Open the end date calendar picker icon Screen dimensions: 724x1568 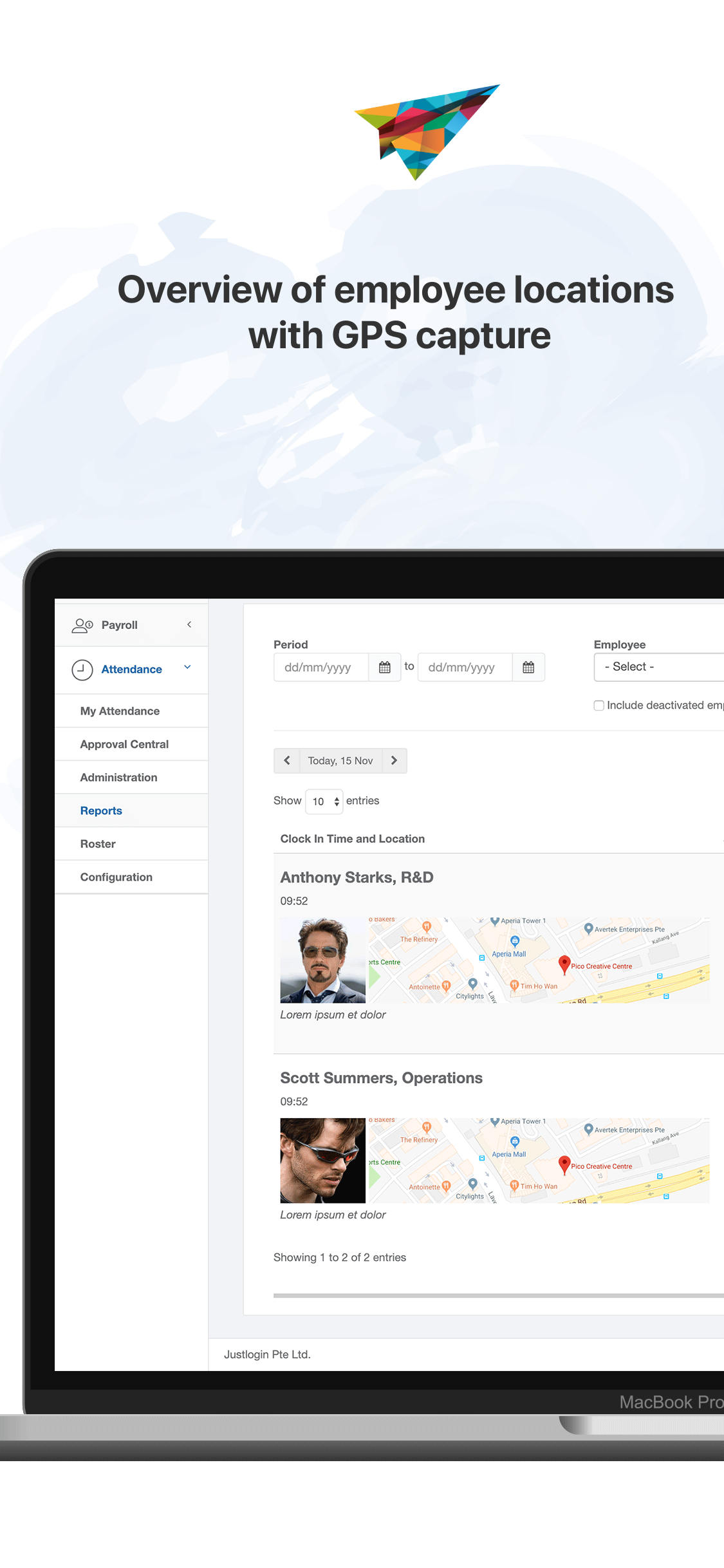point(528,667)
